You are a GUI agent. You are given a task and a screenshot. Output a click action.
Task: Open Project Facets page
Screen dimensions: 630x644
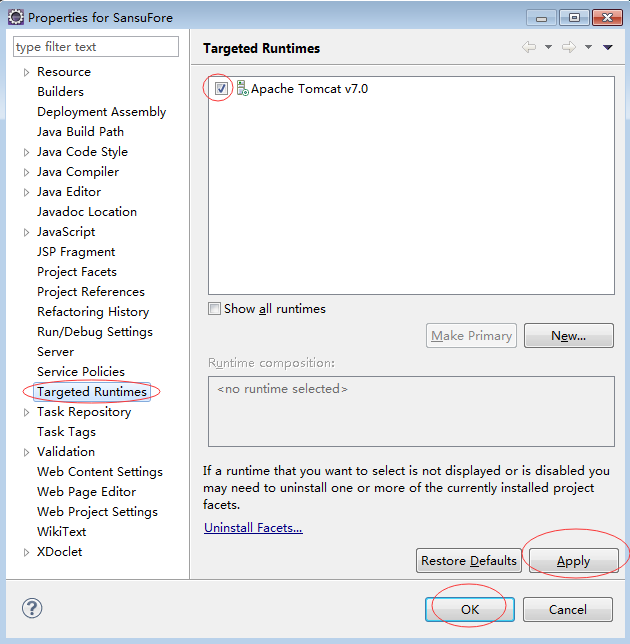pyautogui.click(x=77, y=271)
